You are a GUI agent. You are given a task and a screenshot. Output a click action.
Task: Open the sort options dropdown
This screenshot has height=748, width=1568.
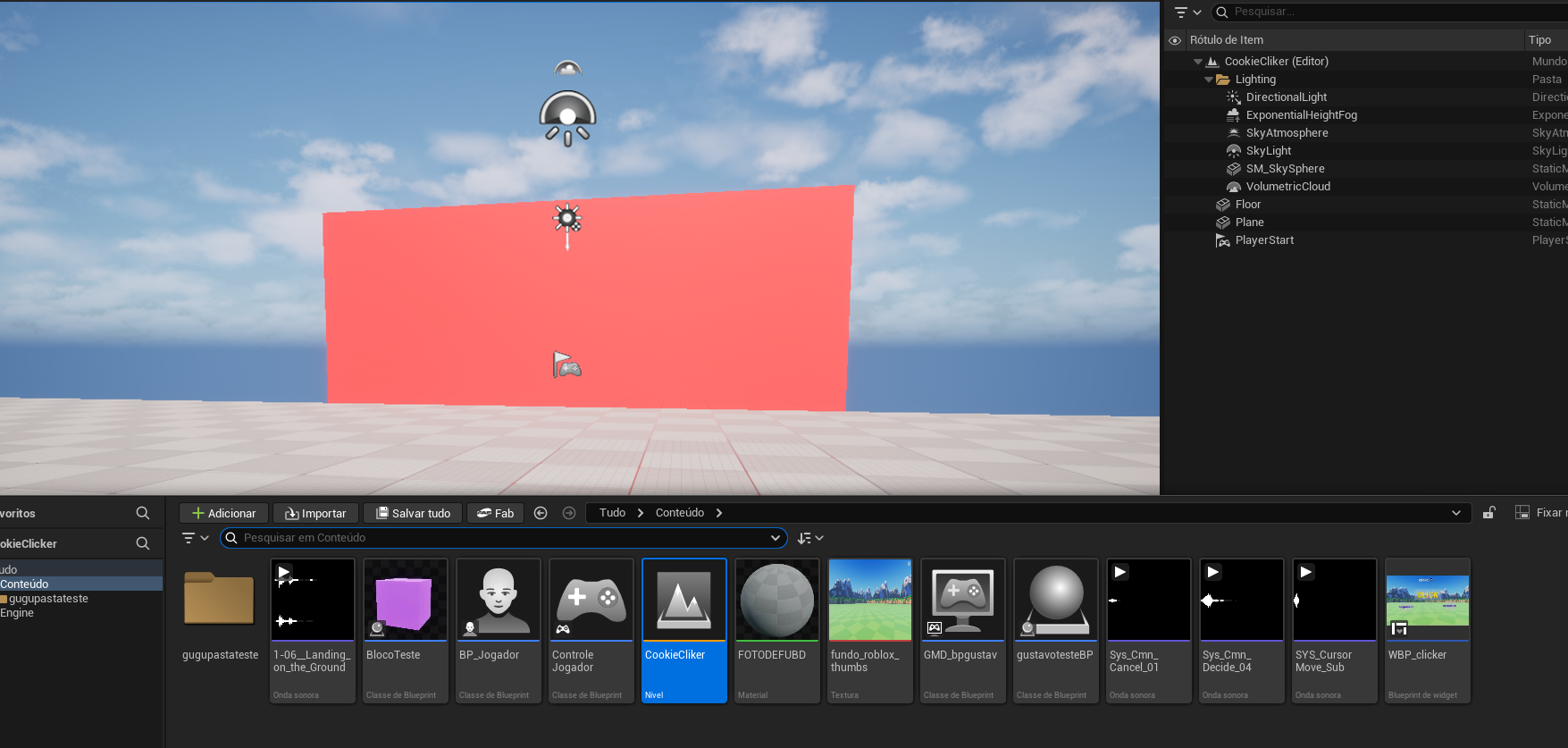(x=810, y=538)
